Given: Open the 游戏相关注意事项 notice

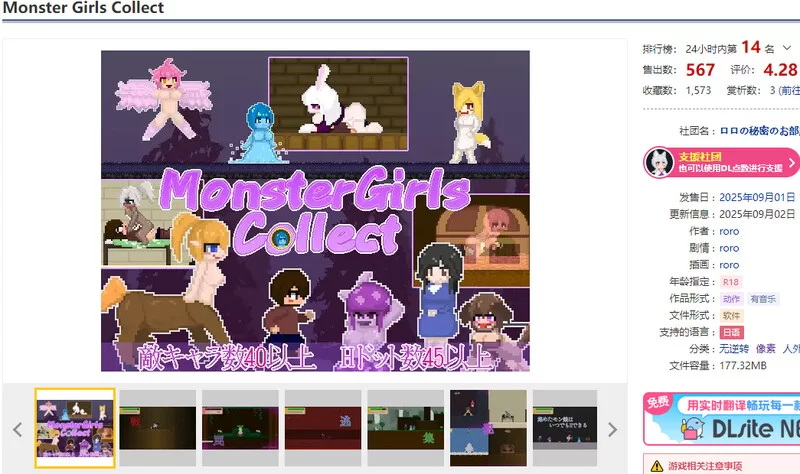Looking at the screenshot, I should 705,466.
